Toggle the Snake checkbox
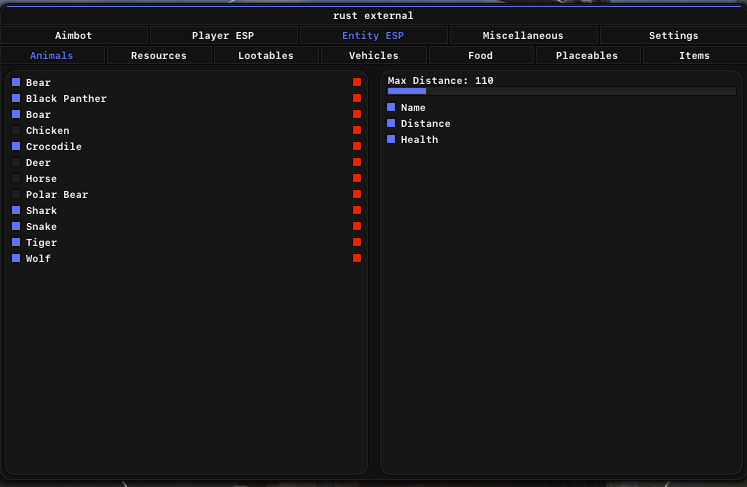Screen dimensions: 747x487 pyautogui.click(x=16, y=226)
